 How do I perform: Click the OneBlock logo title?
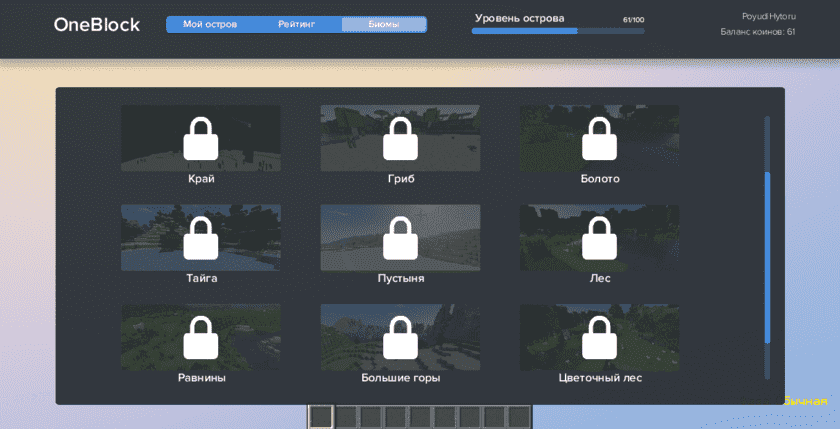(97, 24)
